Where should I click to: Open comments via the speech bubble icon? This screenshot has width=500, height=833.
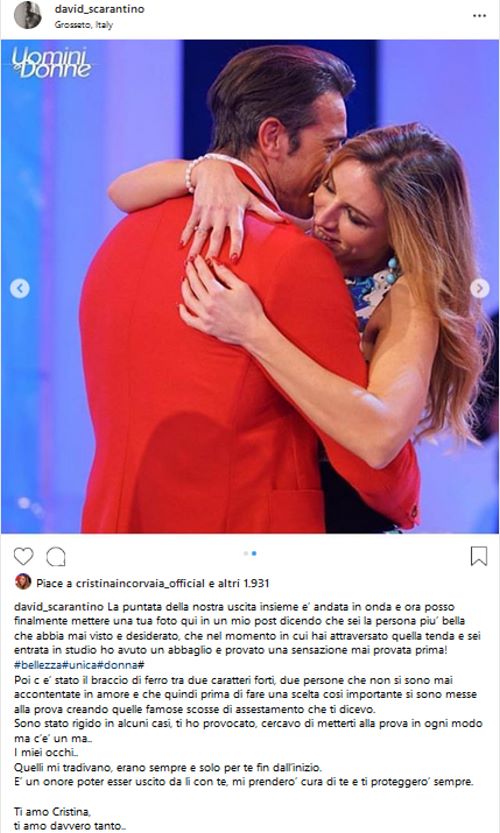tap(56, 556)
